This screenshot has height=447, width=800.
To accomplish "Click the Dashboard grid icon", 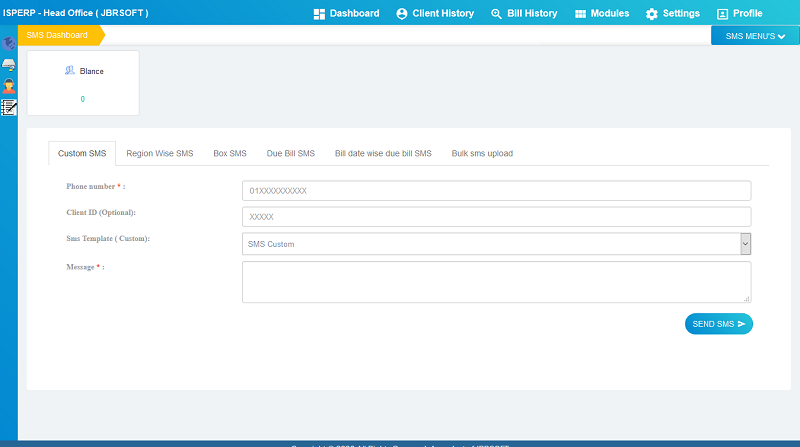I will click(319, 14).
